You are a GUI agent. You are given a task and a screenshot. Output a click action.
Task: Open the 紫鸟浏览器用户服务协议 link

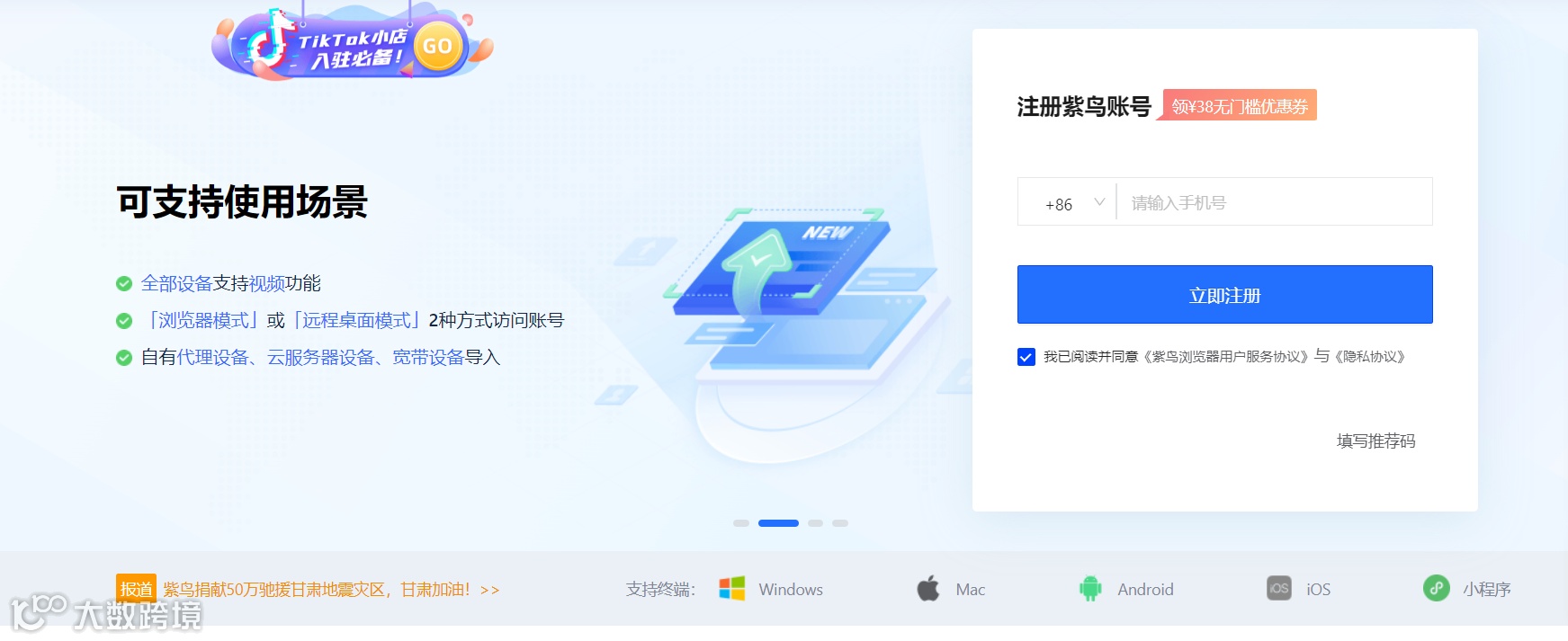click(x=1227, y=357)
